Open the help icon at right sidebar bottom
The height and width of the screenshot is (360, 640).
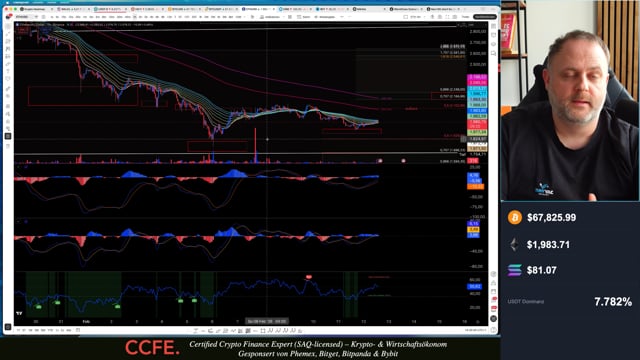tap(493, 329)
